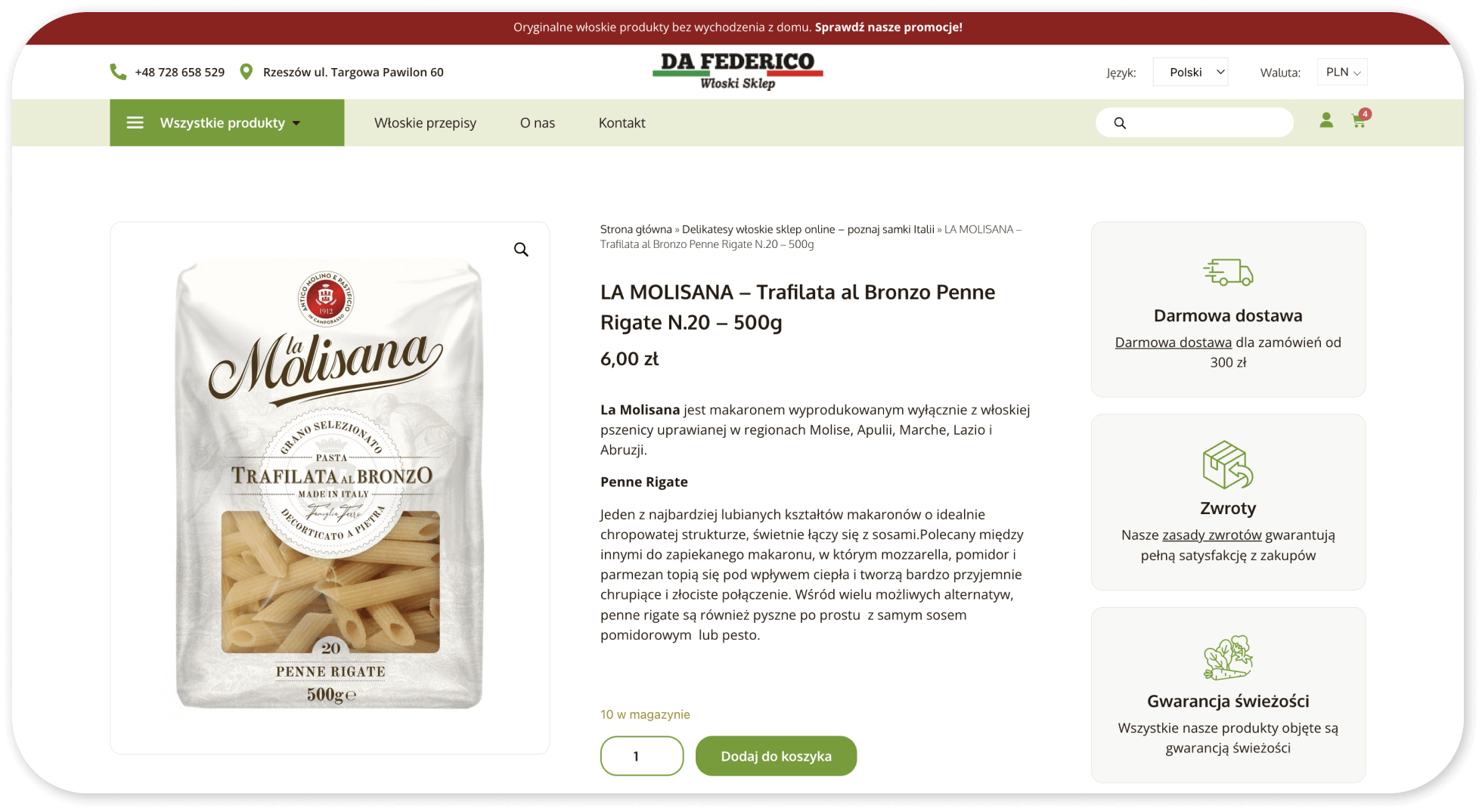Open the zasady zwrotów link
Viewport: 1482px width, 812px height.
[1211, 535]
